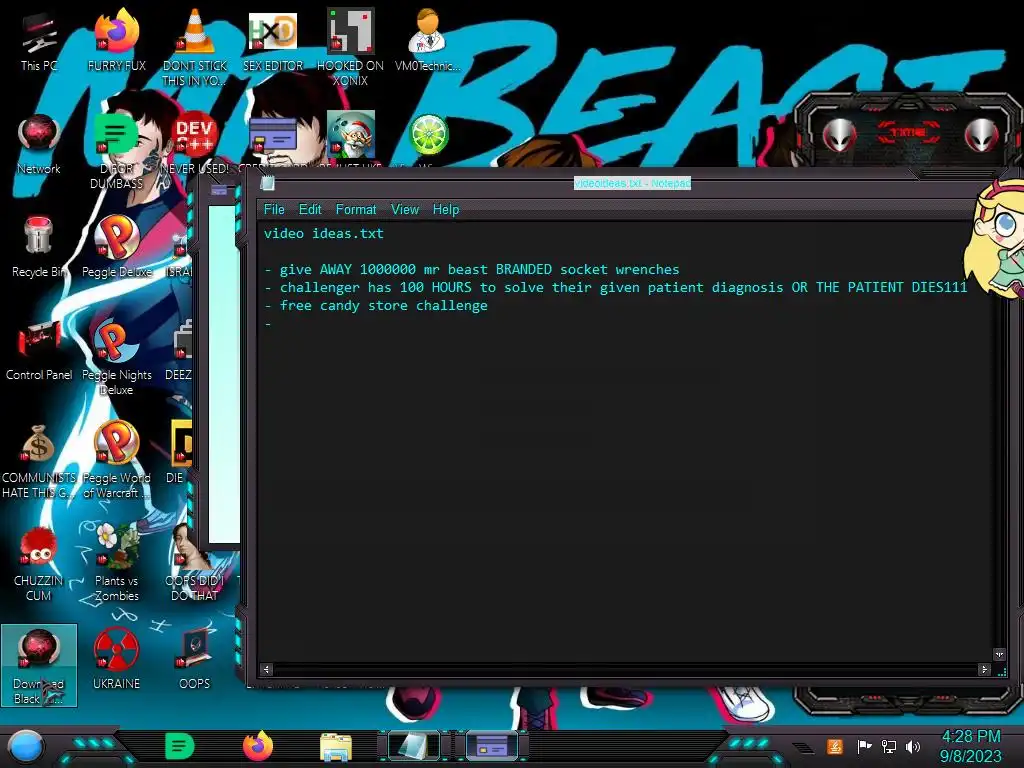The height and width of the screenshot is (768, 1024).
Task: Click text 'video ideas.txt' in editor
Action: click(323, 234)
